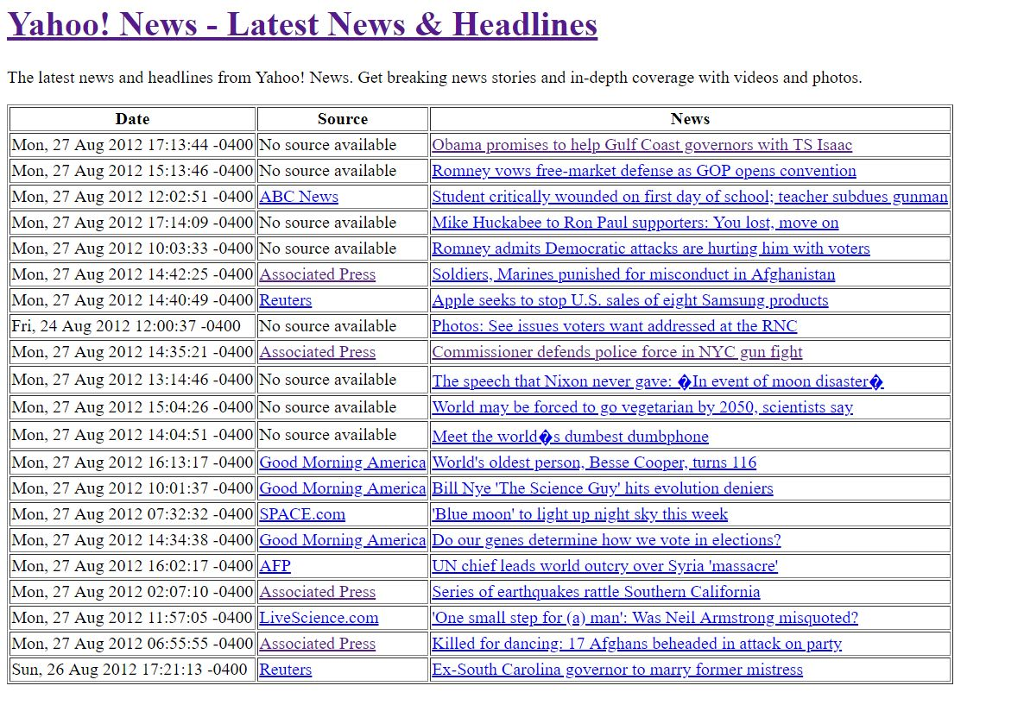This screenshot has width=1024, height=711.
Task: Open the Yahoo! News - Latest News & Headlines title link
Action: (x=300, y=24)
